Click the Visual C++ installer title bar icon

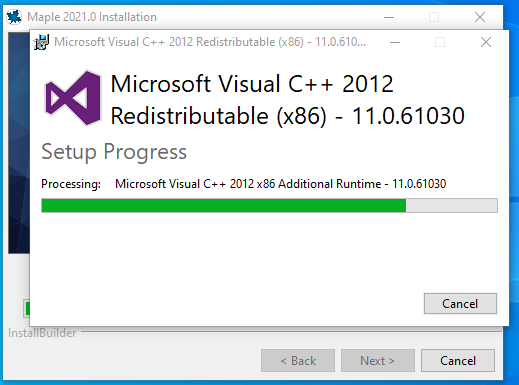[x=41, y=42]
